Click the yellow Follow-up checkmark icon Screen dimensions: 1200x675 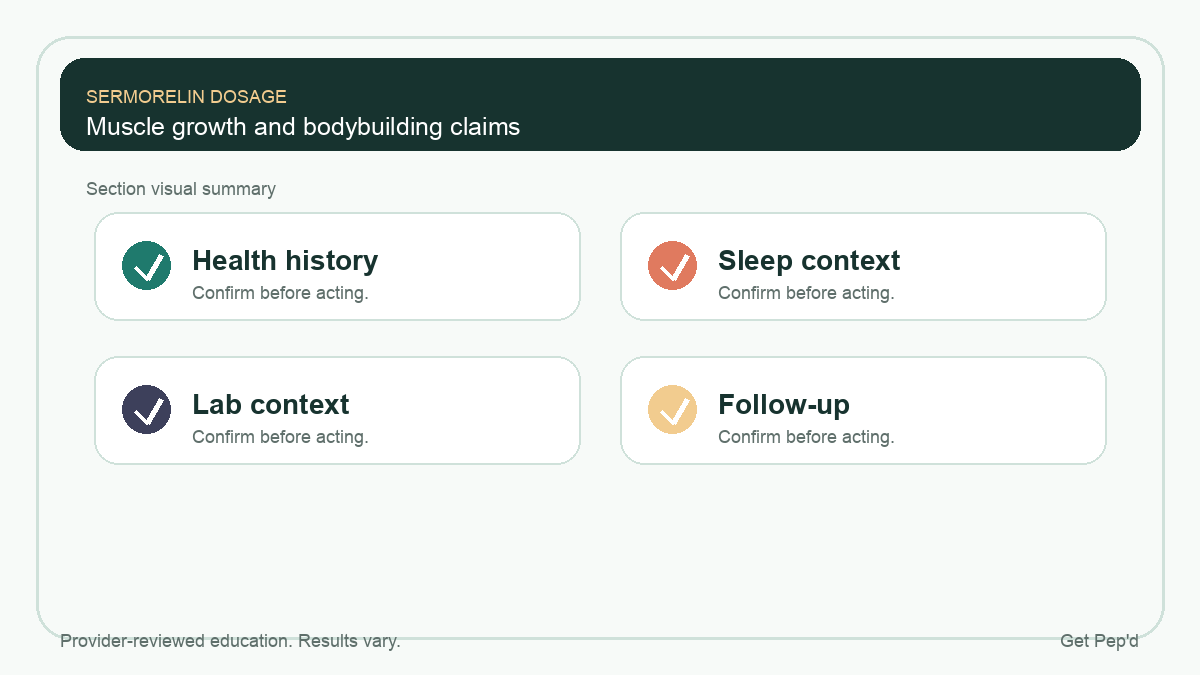(x=673, y=410)
